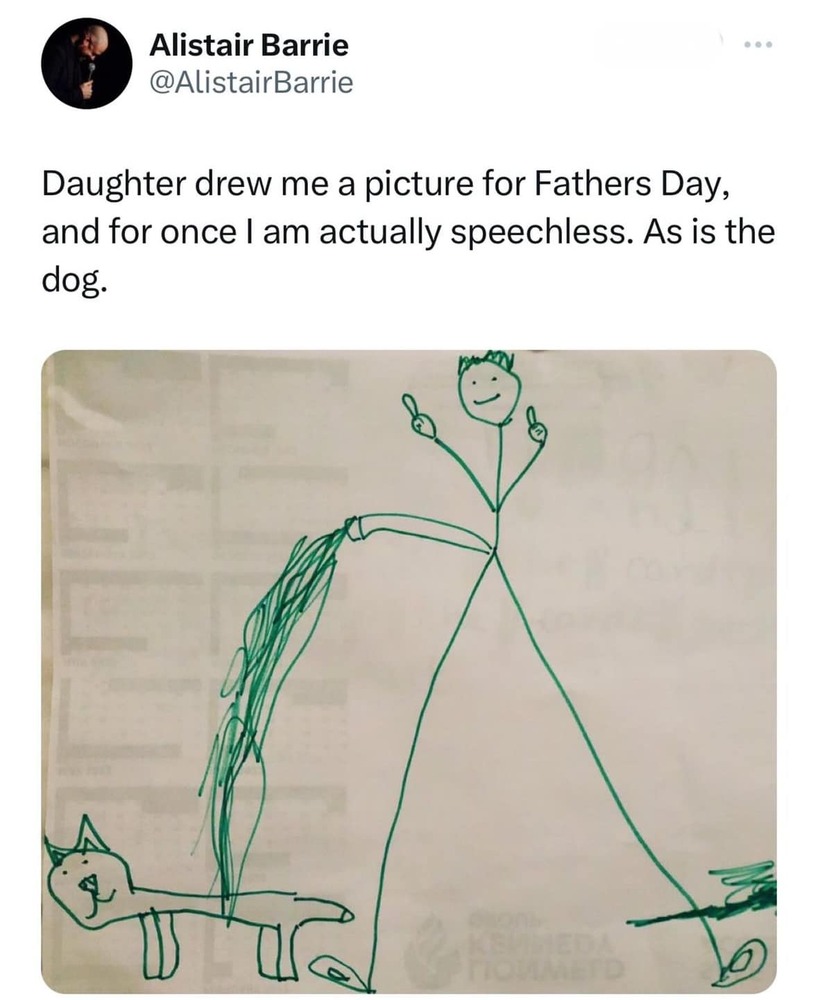
Task: Click the word dog ending the tweet
Action: point(71,279)
